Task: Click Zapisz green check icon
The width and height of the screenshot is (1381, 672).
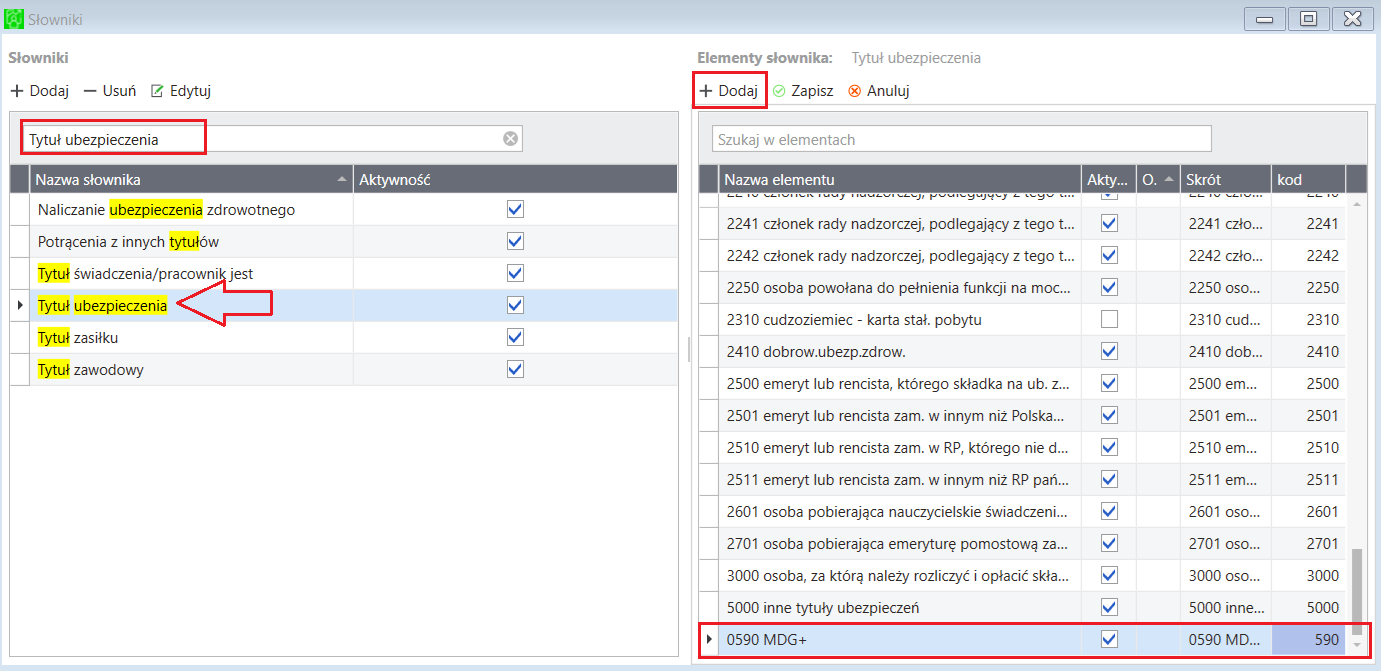Action: (x=779, y=91)
